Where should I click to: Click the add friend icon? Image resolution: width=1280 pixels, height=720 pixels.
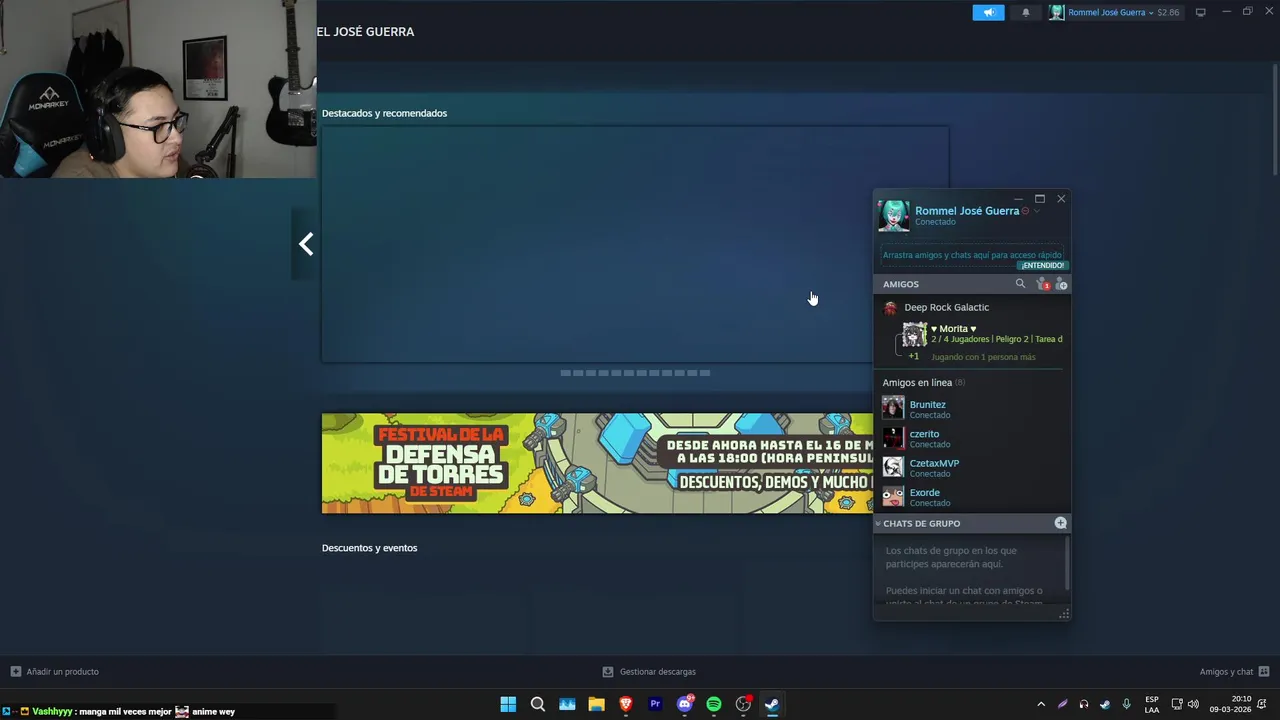pyautogui.click(x=1061, y=284)
